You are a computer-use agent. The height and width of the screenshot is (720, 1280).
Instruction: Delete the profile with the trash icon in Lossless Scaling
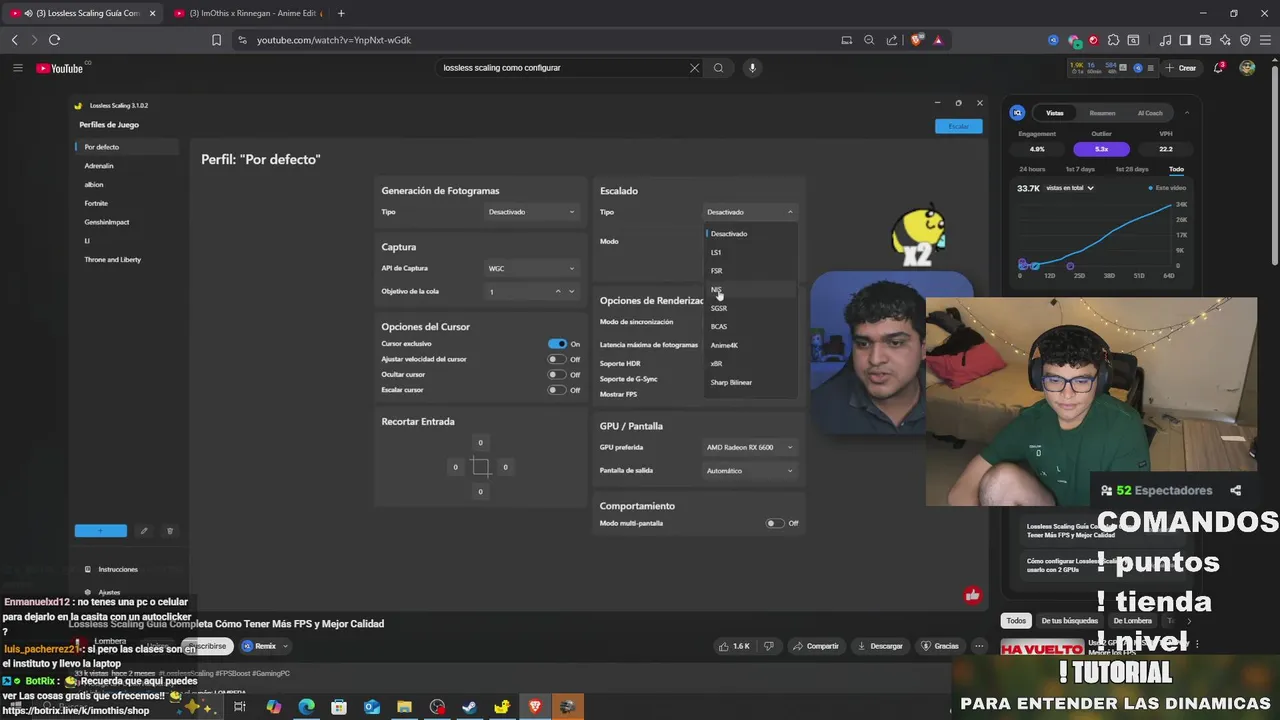pyautogui.click(x=169, y=531)
